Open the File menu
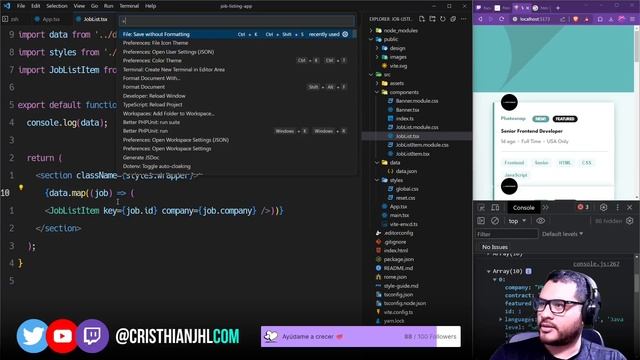The image size is (640, 360). click(21, 6)
